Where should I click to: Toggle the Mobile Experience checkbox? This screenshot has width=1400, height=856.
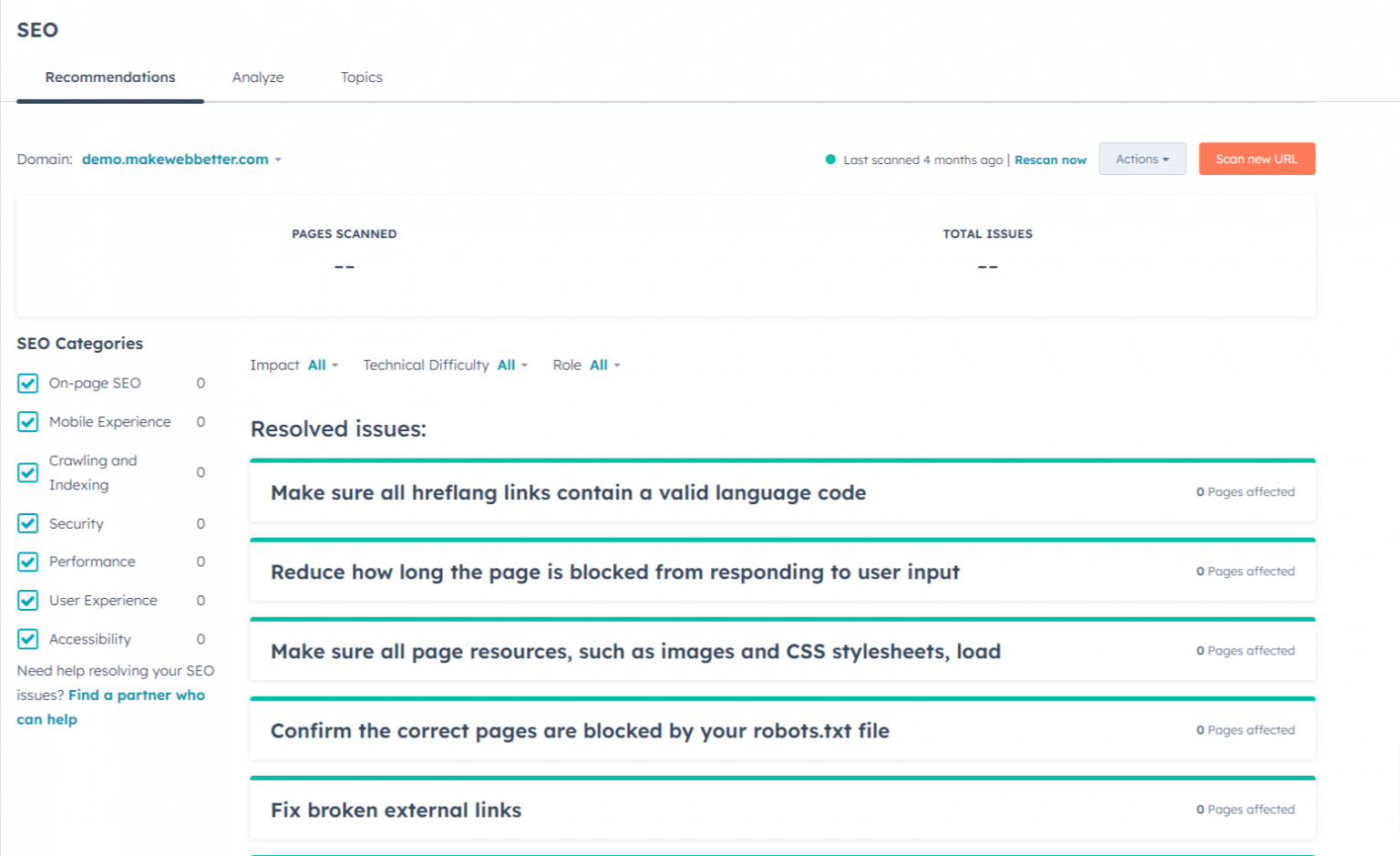tap(28, 422)
